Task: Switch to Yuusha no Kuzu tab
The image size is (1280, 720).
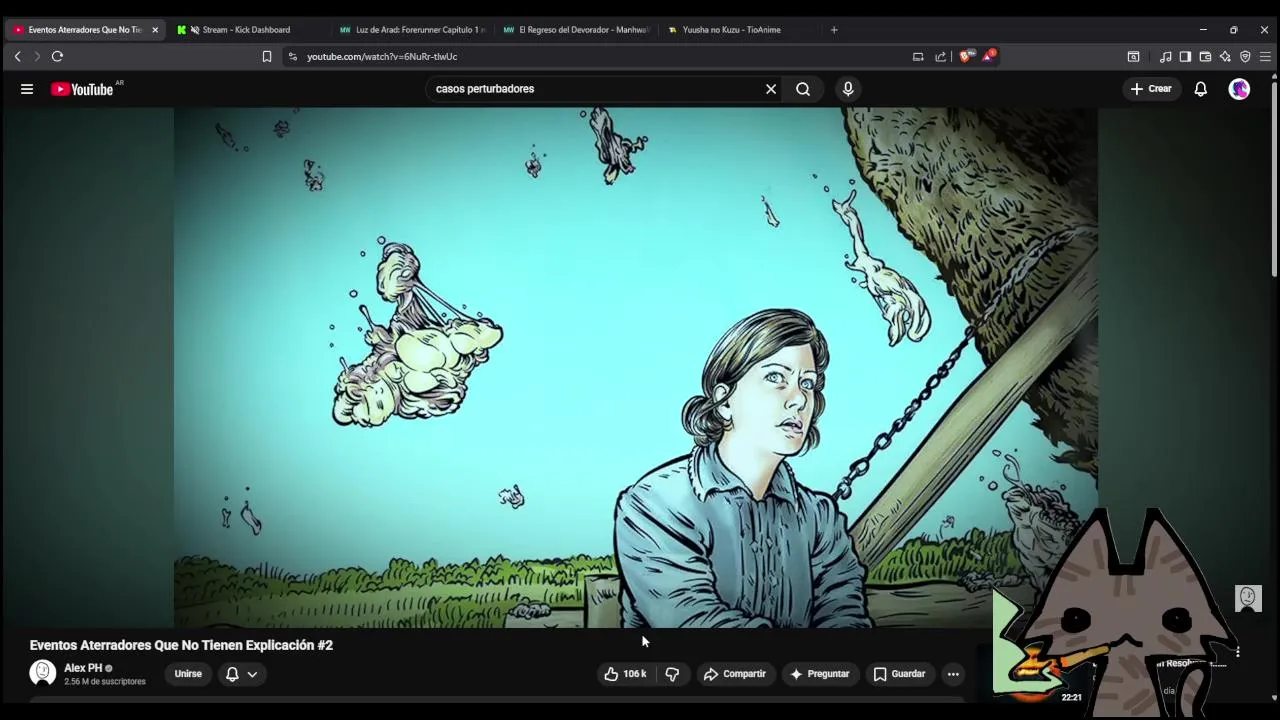Action: [x=738, y=30]
